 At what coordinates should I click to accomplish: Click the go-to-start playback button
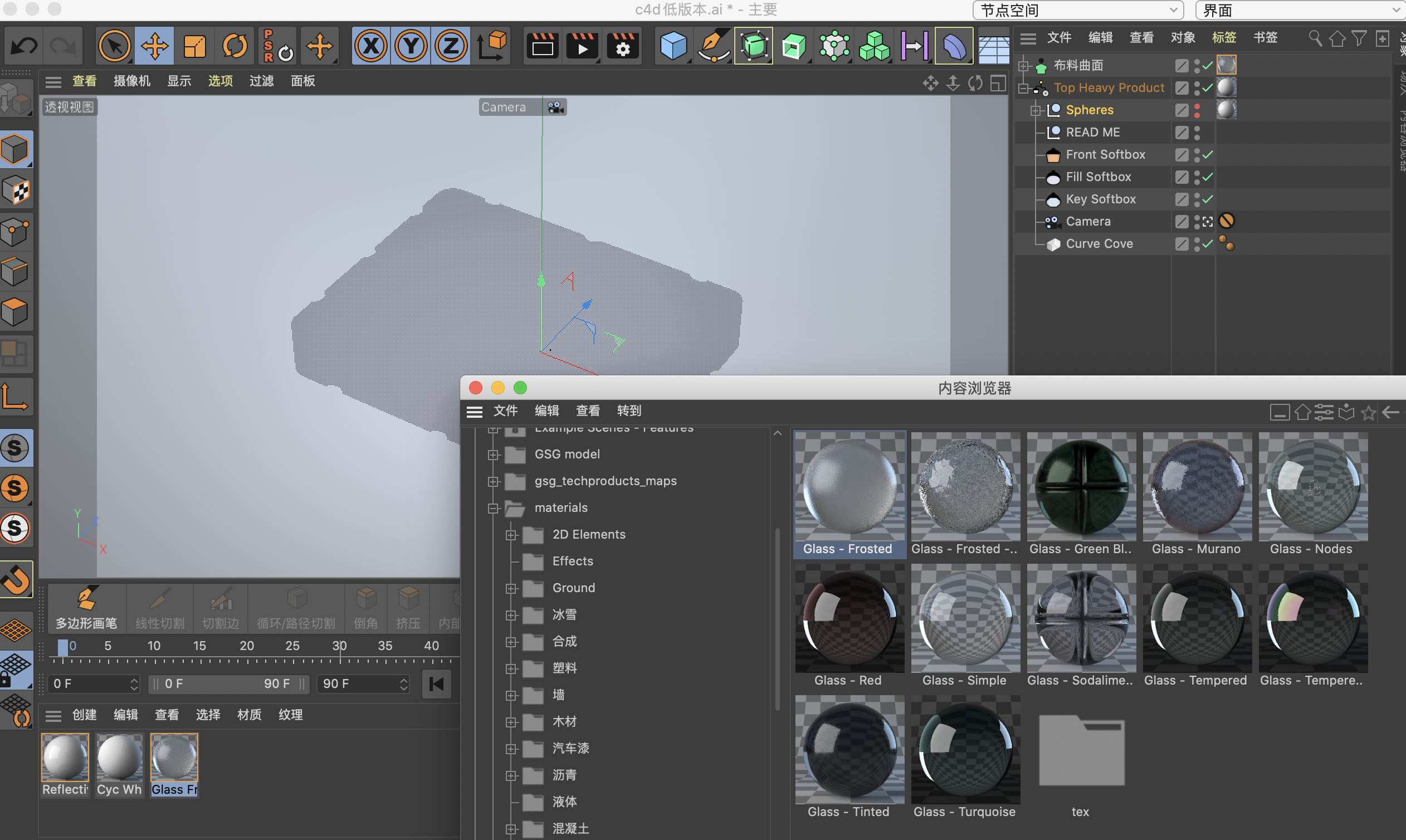436,684
